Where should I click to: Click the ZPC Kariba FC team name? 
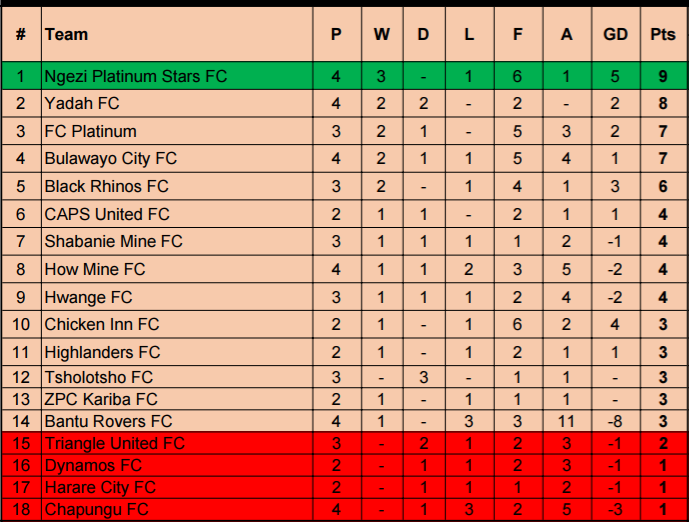click(94, 399)
